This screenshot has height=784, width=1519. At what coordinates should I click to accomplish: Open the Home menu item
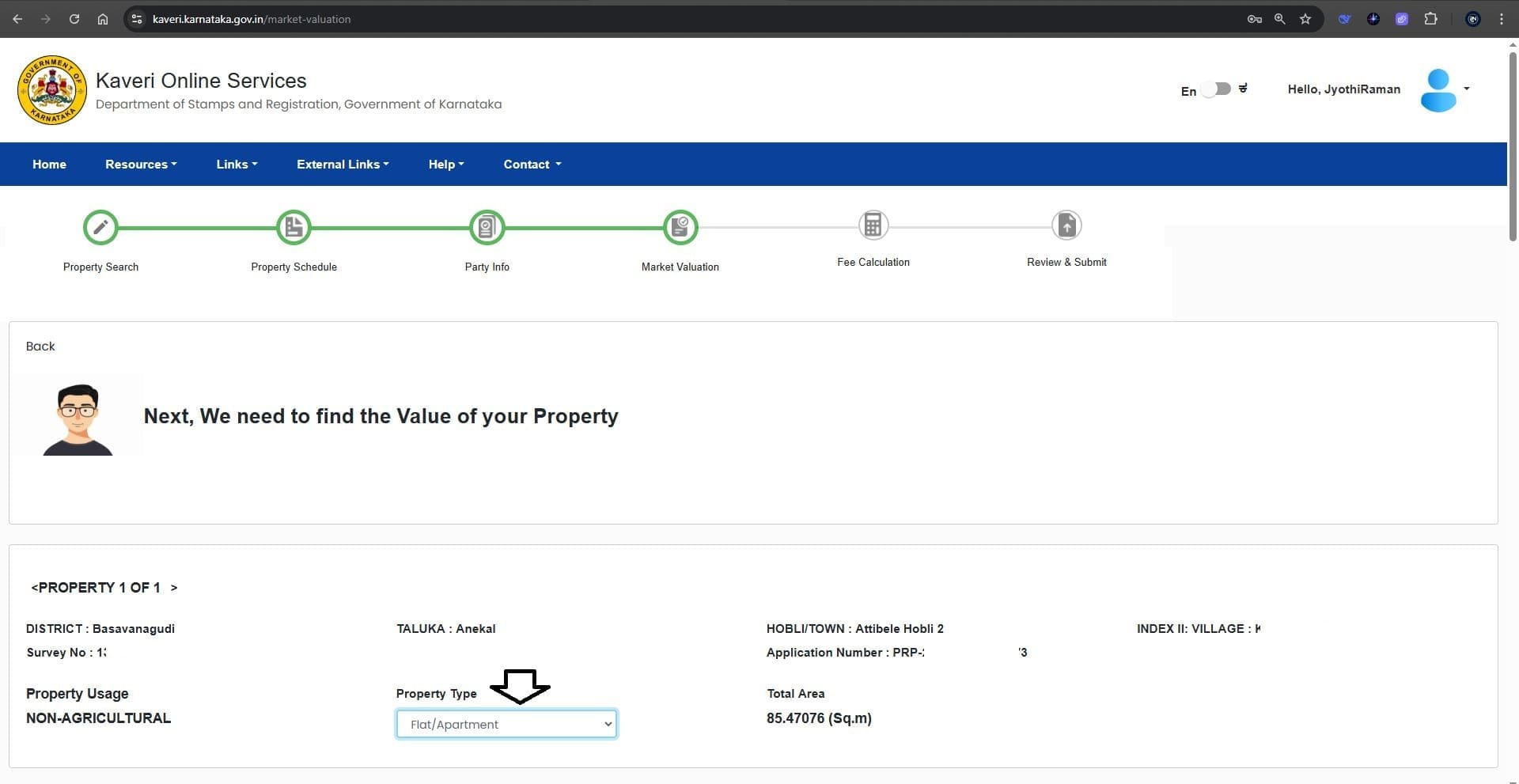tap(49, 165)
